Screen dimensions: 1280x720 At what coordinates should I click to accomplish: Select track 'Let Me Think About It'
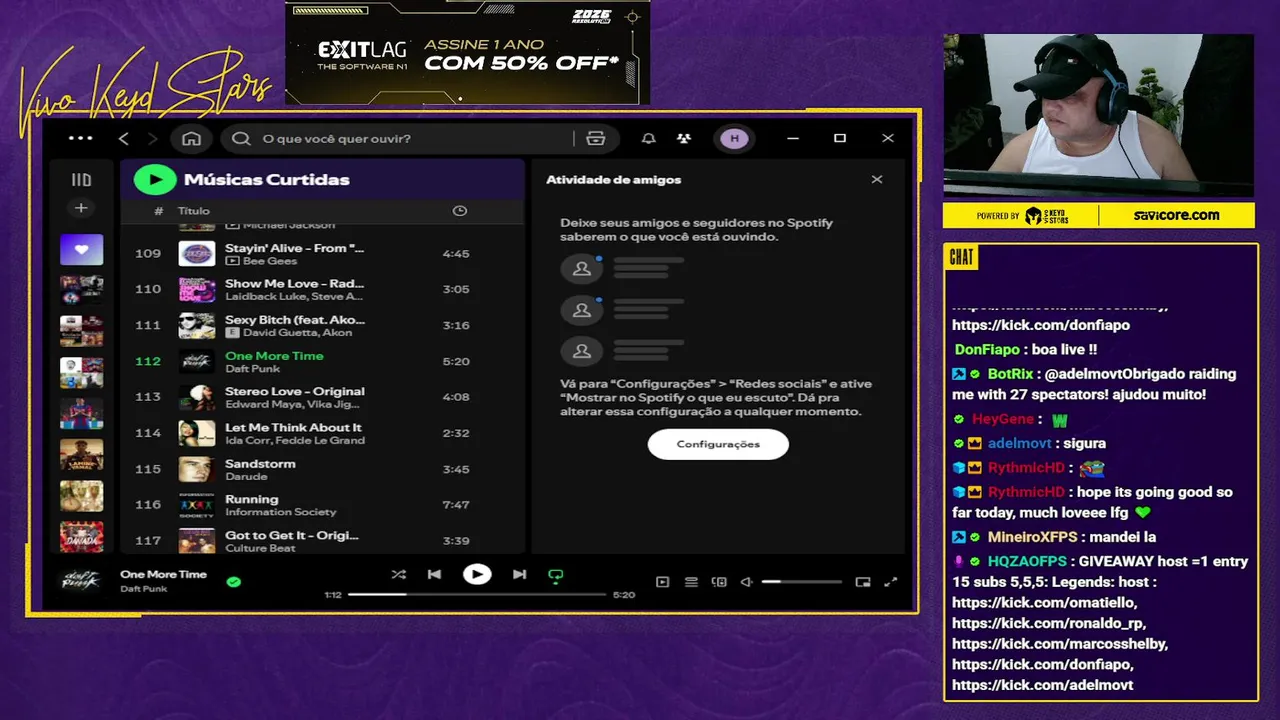coord(322,433)
